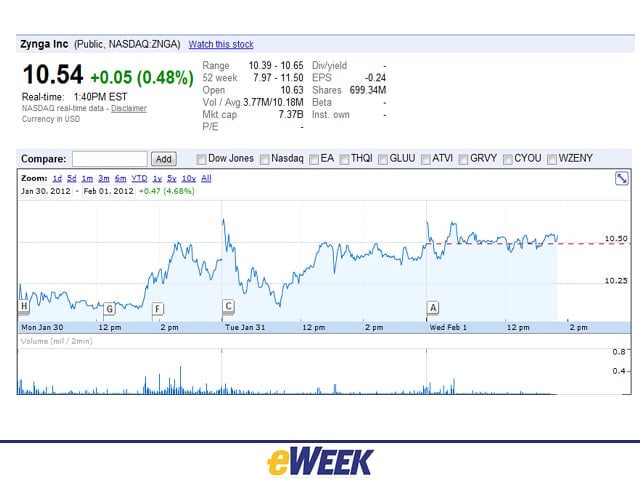640x480 pixels.
Task: Tick the EA comparison checkbox
Action: (x=314, y=159)
